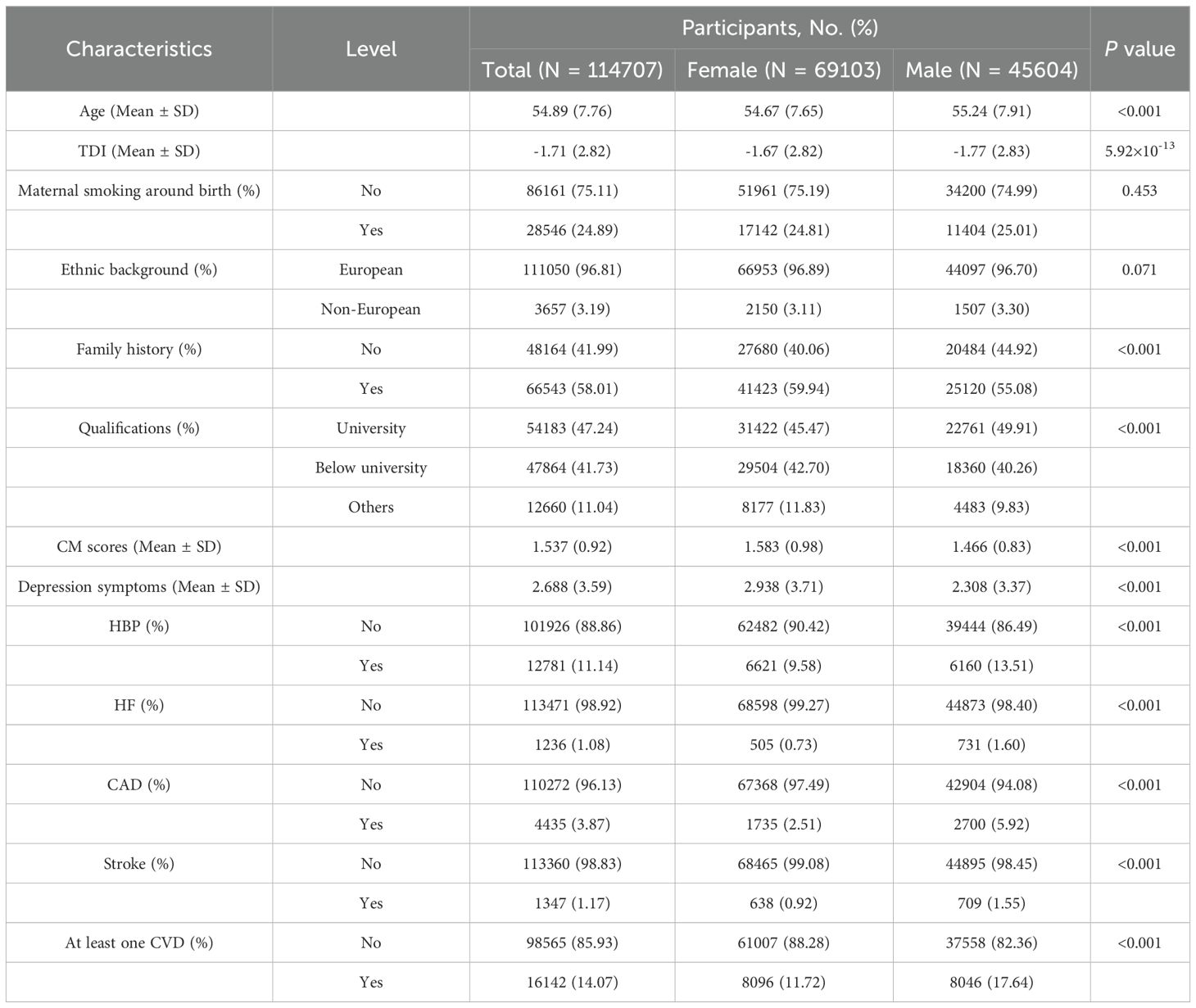Click the Level column header

tap(371, 49)
